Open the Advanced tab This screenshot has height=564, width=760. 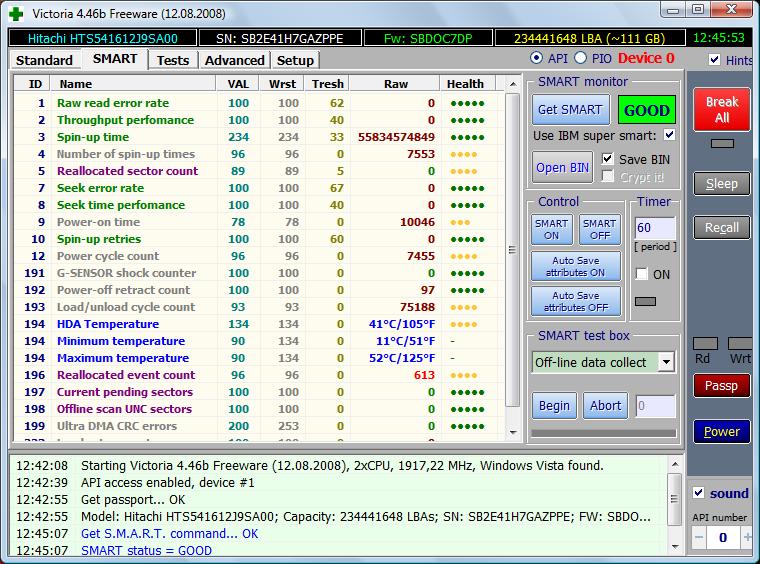(235, 61)
